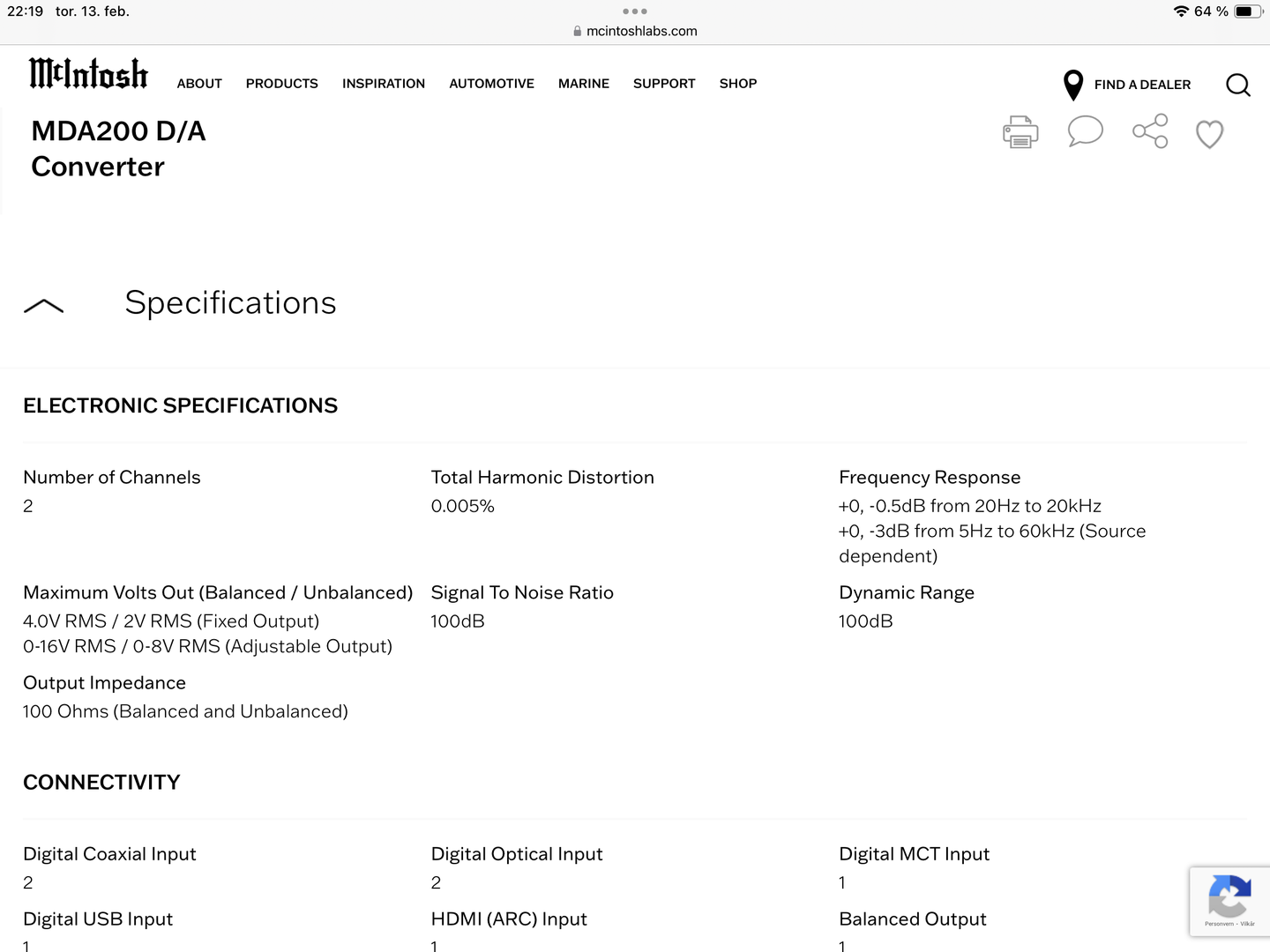
Task: Open the comment speech bubble icon
Action: (1085, 131)
